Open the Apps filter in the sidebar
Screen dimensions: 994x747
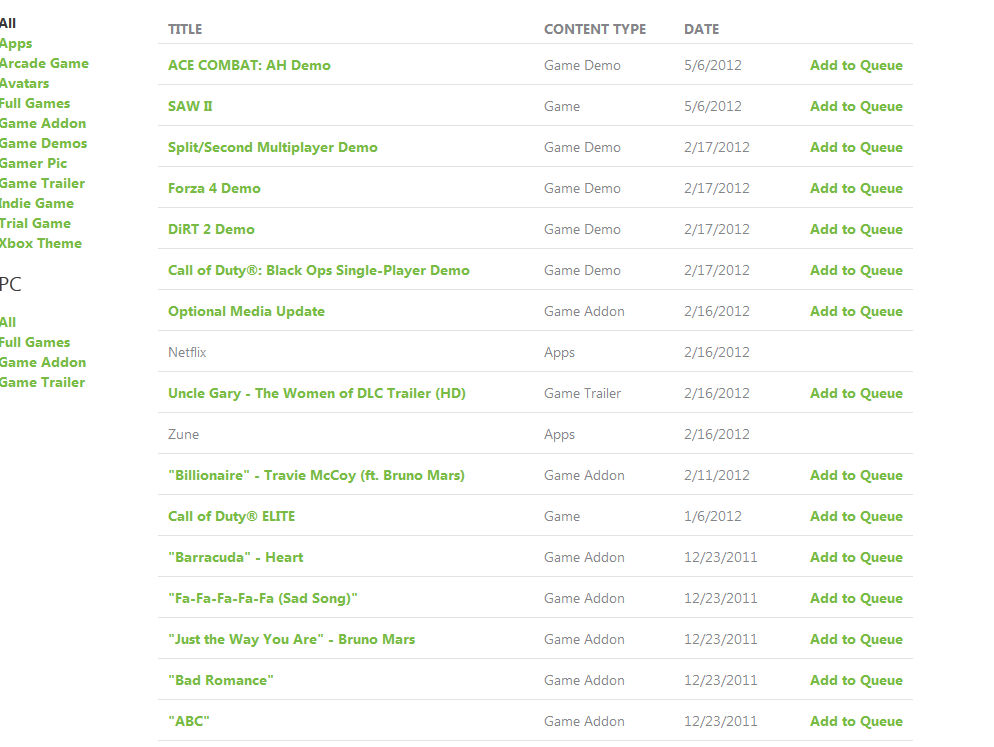tap(16, 43)
